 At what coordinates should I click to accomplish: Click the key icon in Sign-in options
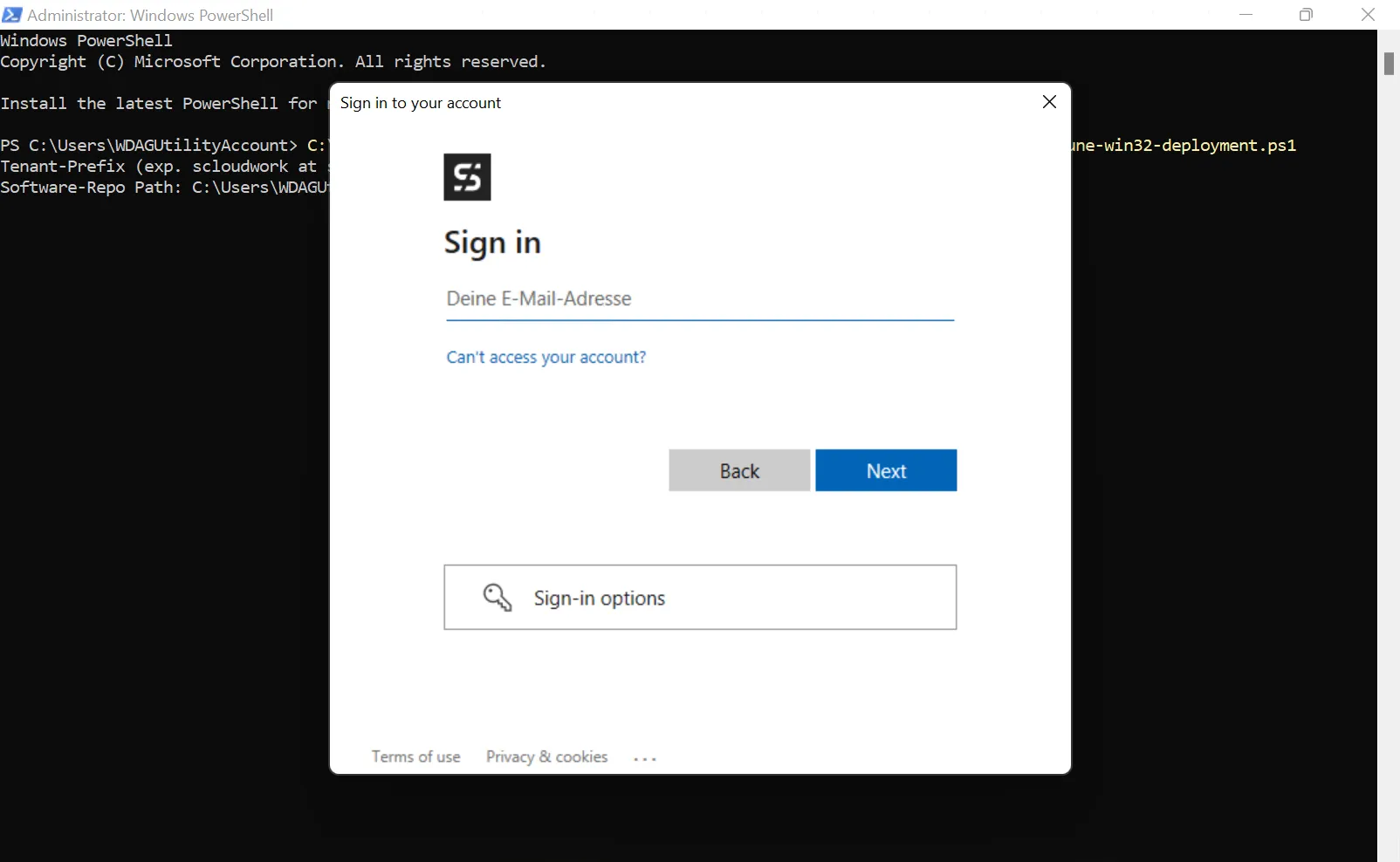(x=498, y=598)
